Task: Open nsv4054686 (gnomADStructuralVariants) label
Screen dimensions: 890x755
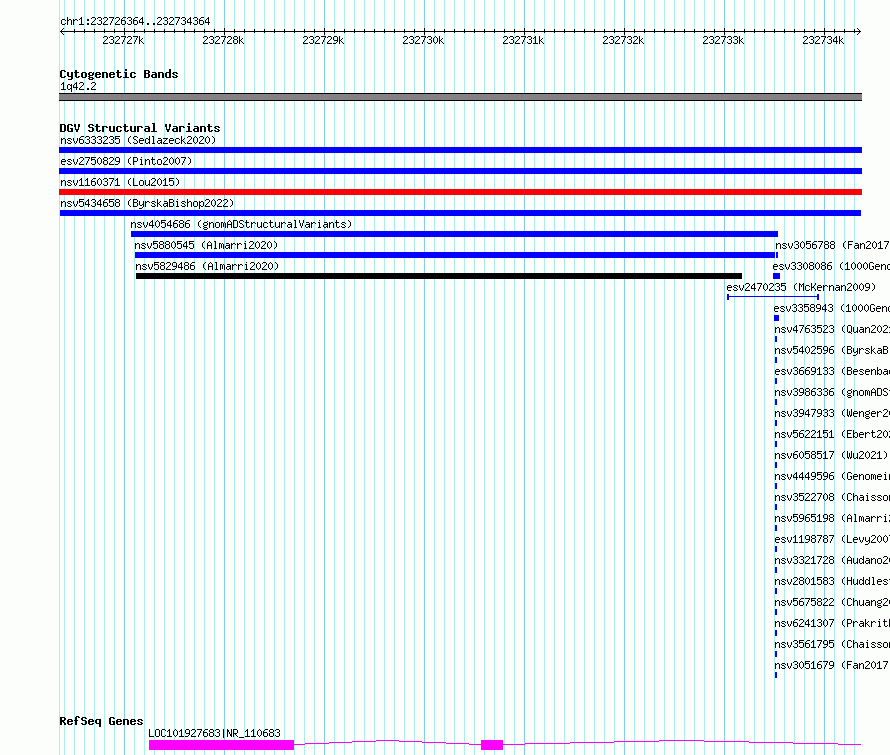Action: (241, 224)
